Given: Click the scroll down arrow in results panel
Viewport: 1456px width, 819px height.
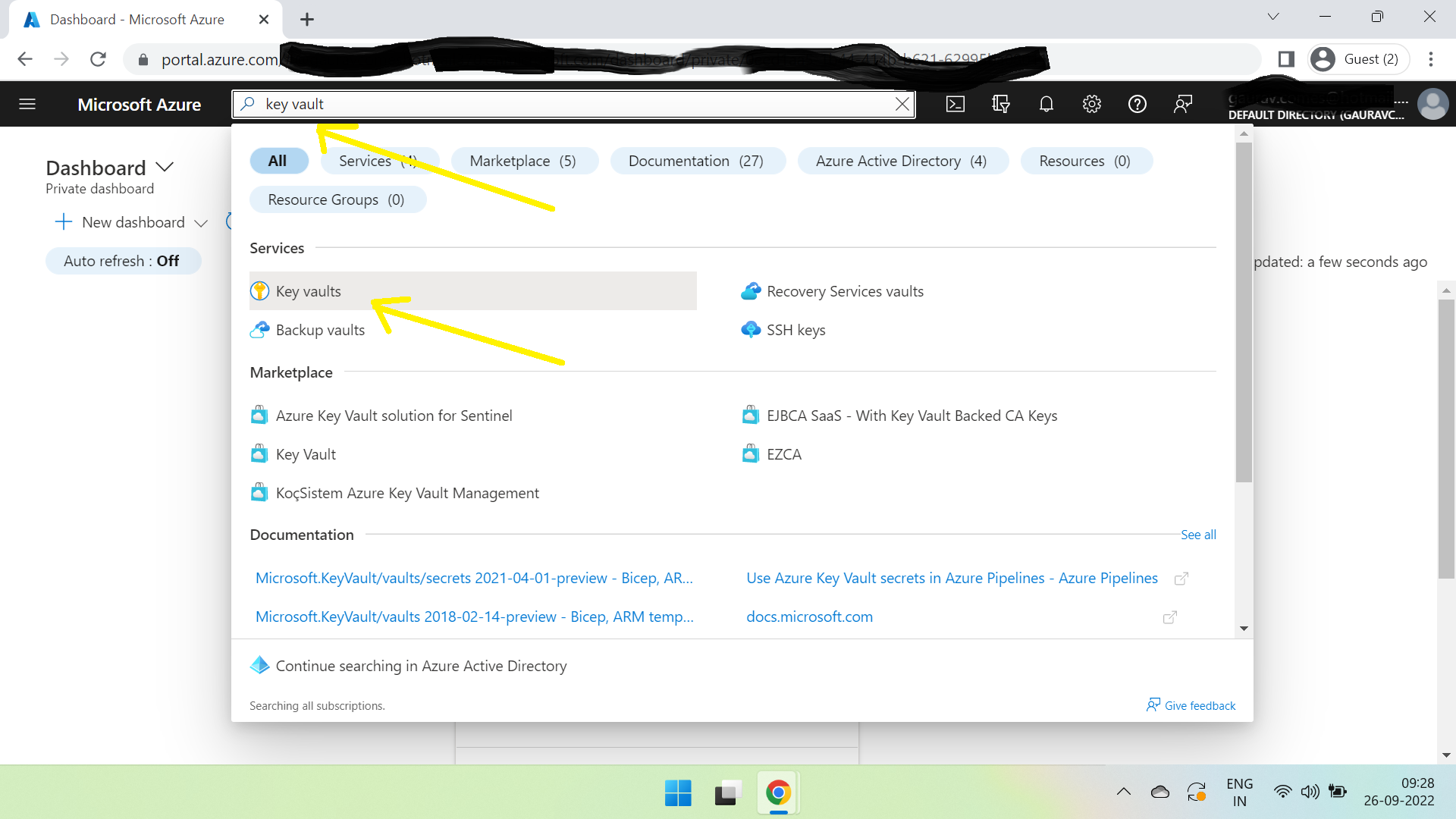Looking at the screenshot, I should click(1244, 629).
